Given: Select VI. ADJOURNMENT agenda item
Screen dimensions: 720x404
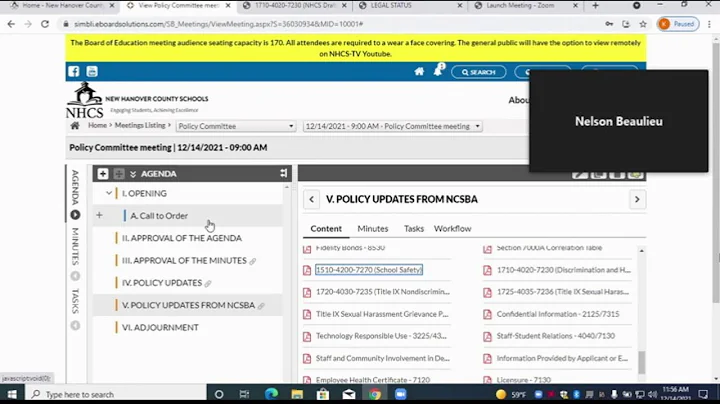Looking at the screenshot, I should (160, 327).
